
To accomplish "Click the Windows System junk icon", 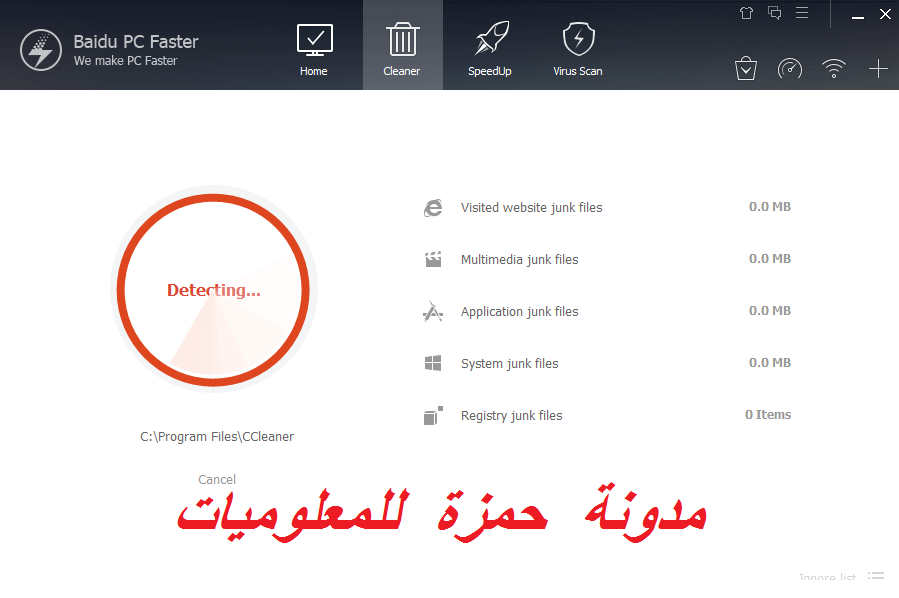I will tap(433, 363).
